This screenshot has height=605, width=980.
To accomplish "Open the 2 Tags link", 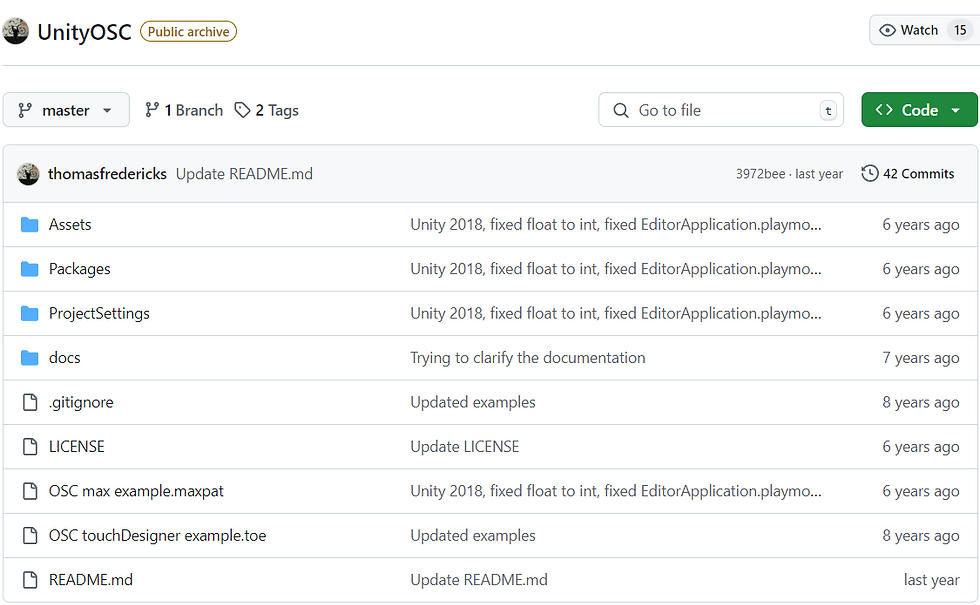I will point(267,110).
